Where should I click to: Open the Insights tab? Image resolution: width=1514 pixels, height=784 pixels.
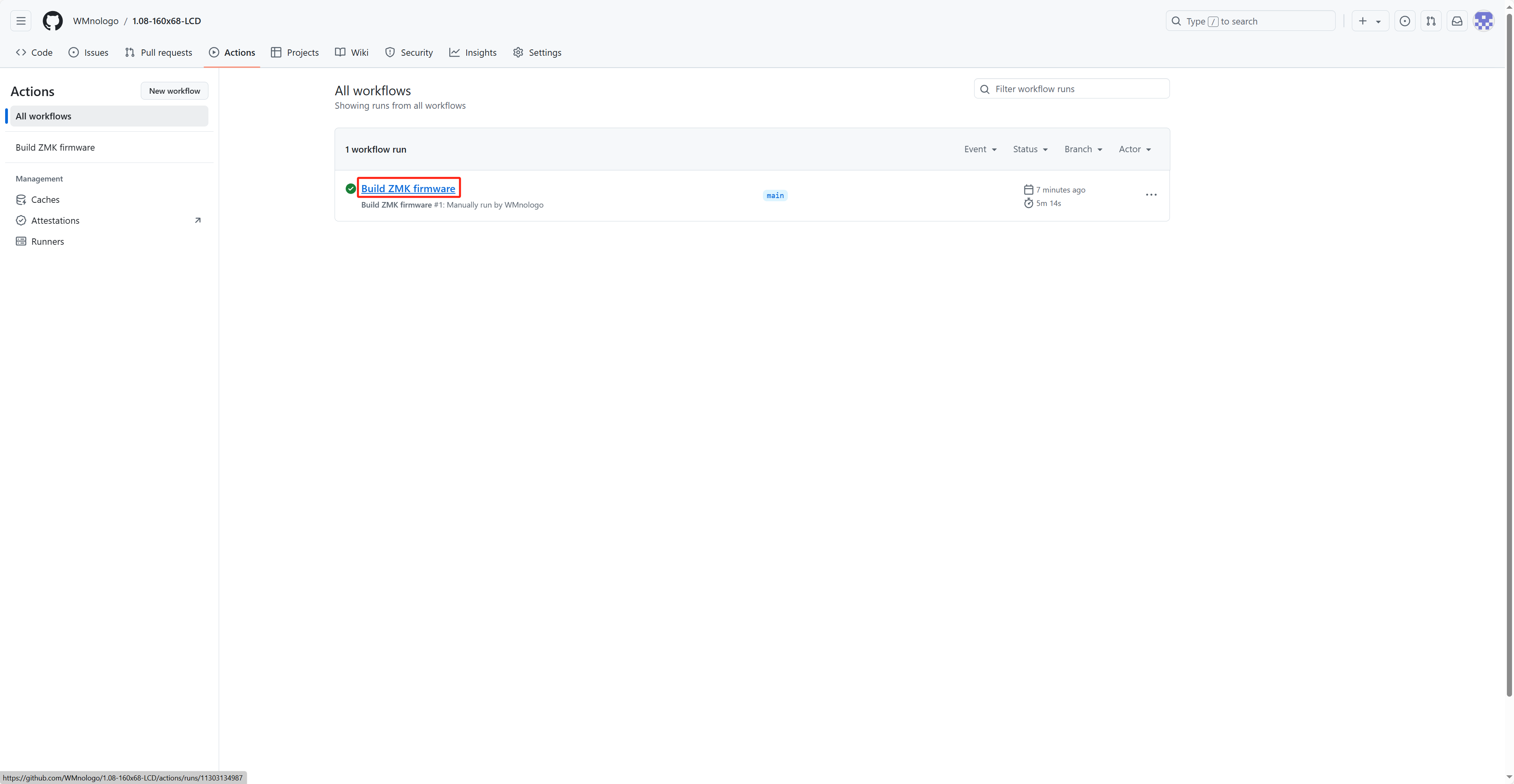pyautogui.click(x=473, y=52)
